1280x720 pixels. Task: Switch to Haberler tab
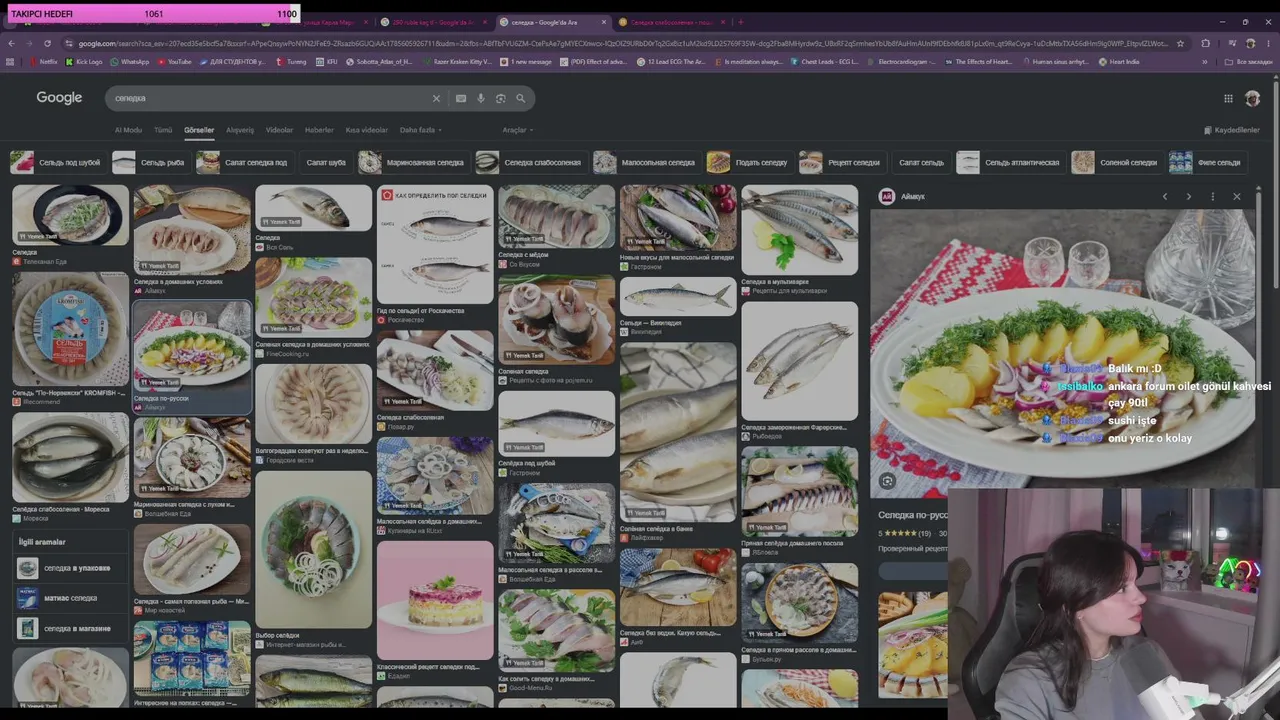point(319,130)
